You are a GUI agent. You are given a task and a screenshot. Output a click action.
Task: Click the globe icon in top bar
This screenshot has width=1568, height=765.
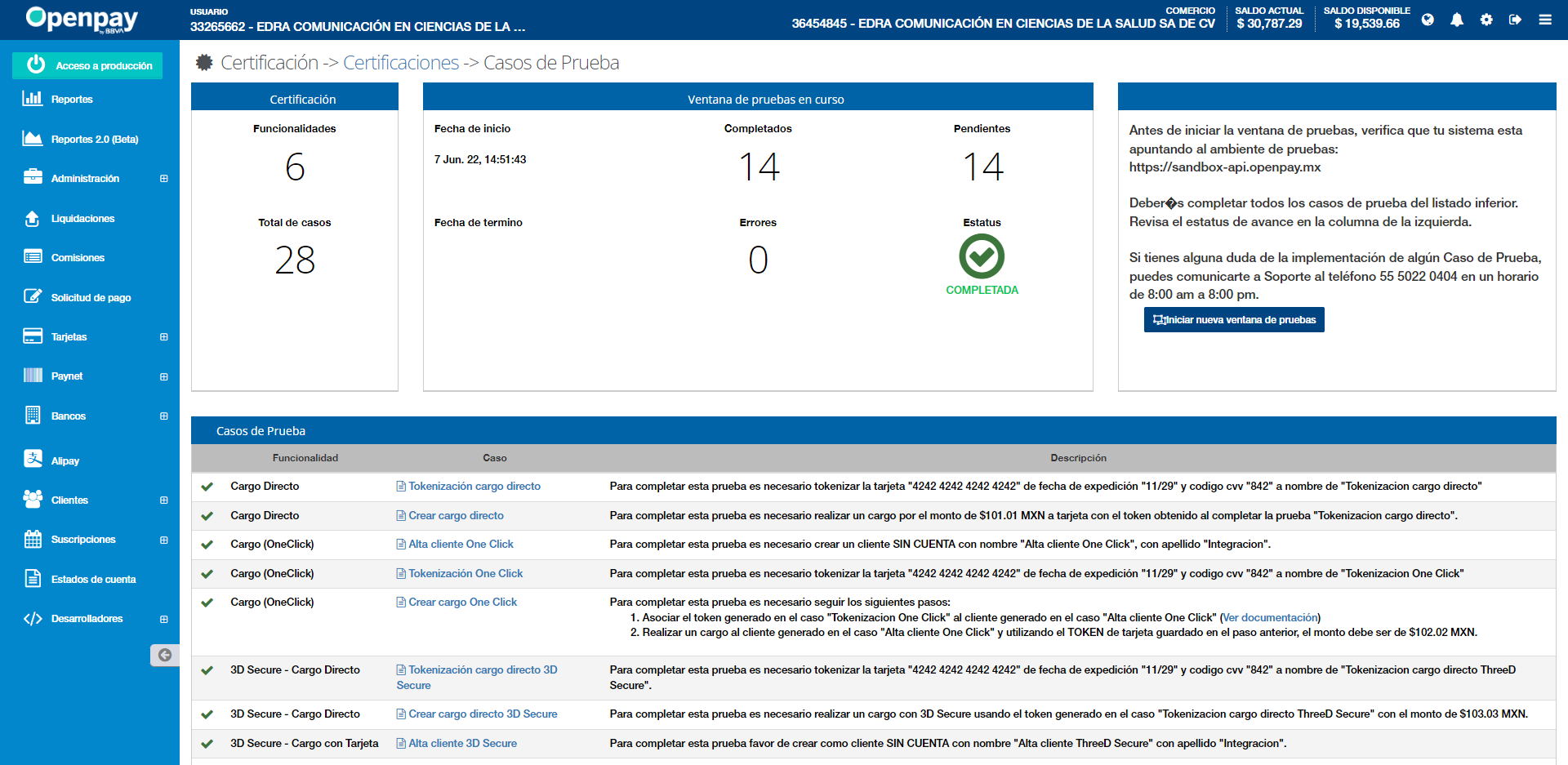(1428, 20)
